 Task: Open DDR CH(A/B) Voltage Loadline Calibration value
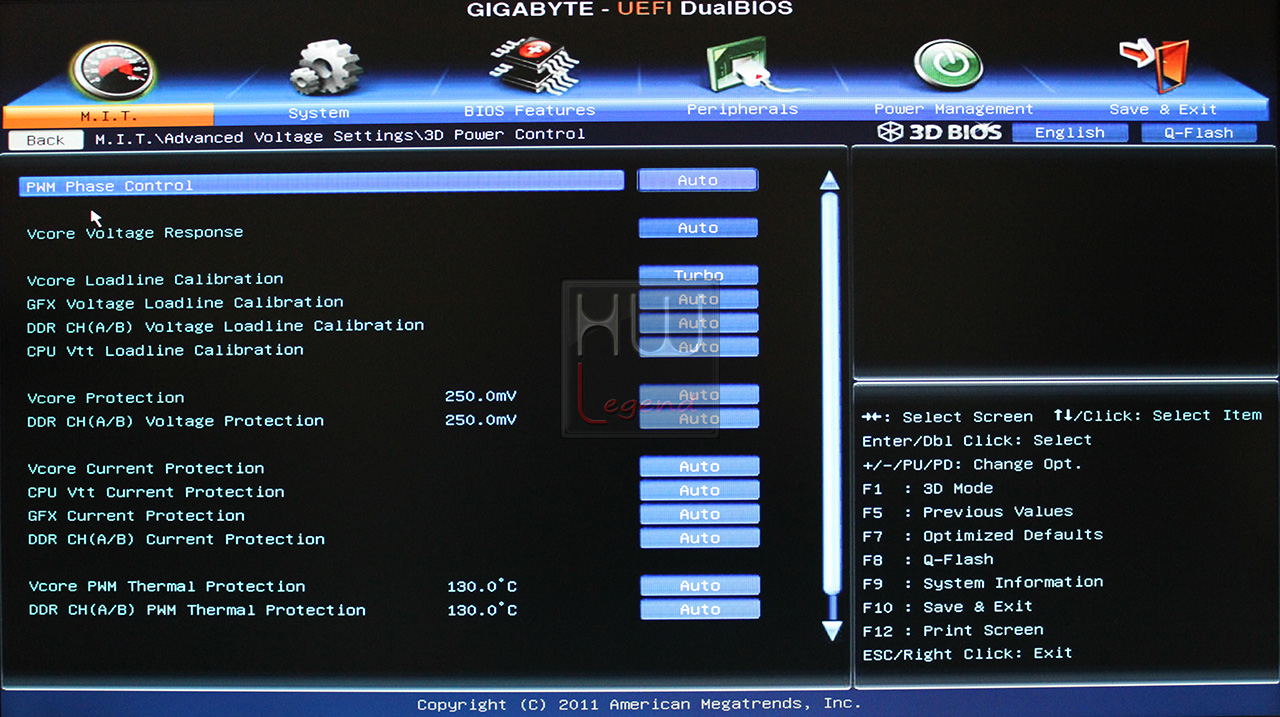[x=698, y=323]
